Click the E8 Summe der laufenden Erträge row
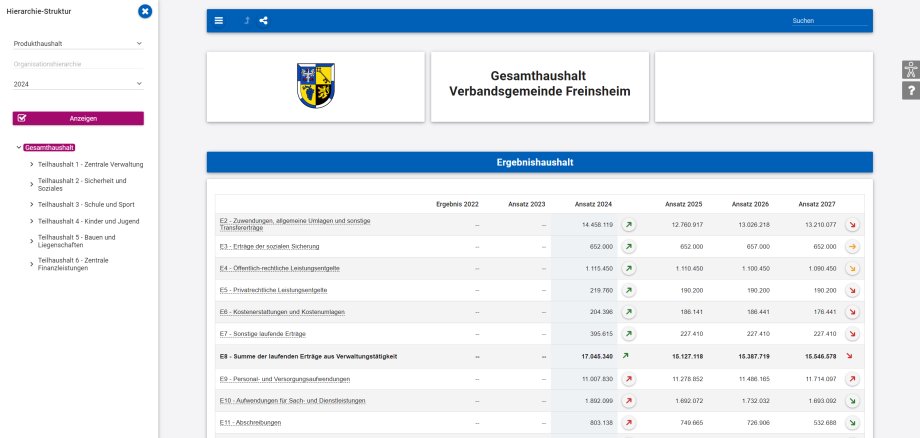Screen dimensions: 920x438 [x=539, y=356]
